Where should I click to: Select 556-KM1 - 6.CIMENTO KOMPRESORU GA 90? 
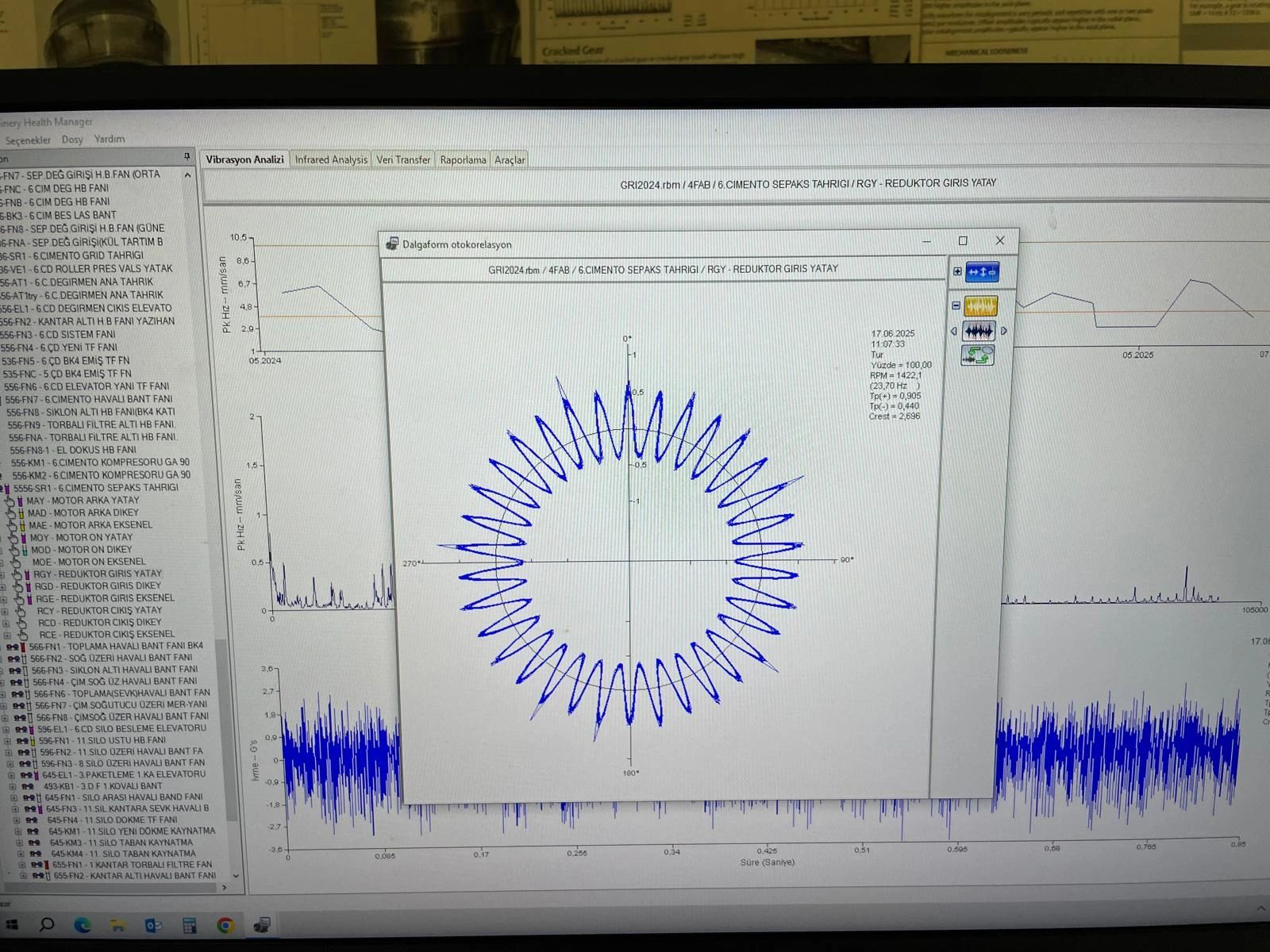101,463
